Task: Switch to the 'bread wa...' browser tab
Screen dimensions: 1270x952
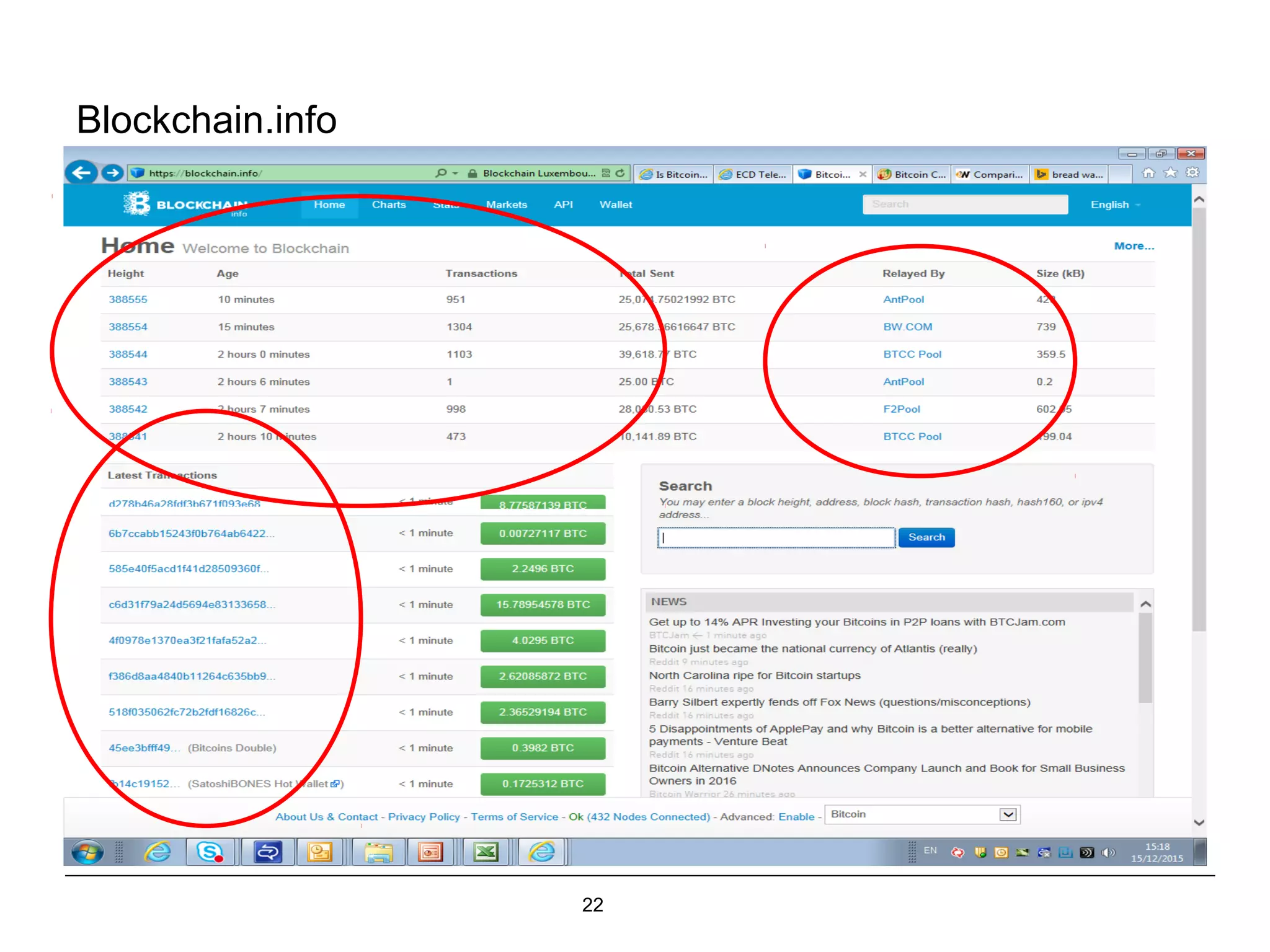Action: (1070, 174)
